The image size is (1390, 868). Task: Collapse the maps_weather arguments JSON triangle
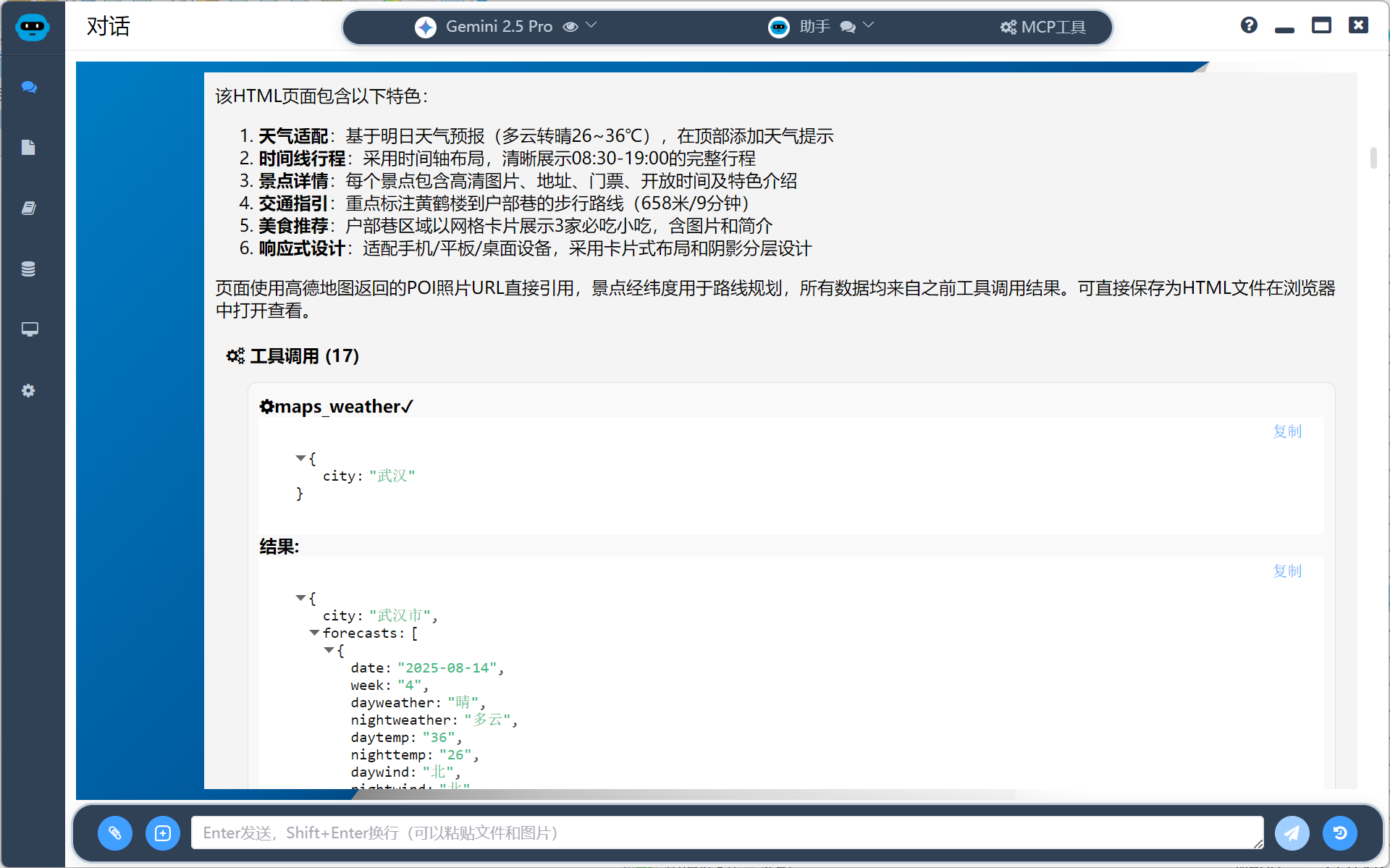[300, 458]
